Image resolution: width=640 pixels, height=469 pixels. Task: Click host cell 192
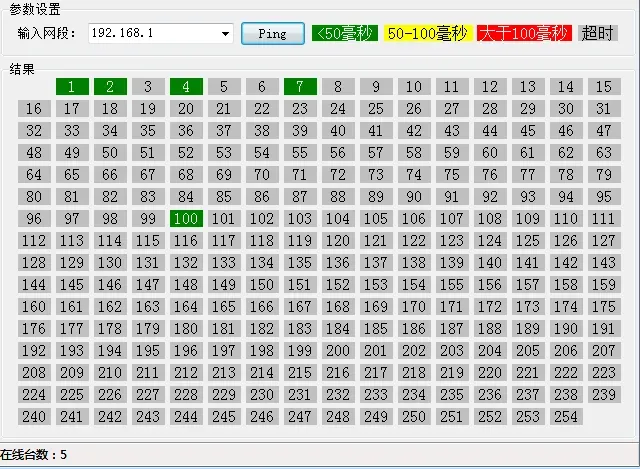pyautogui.click(x=34, y=351)
